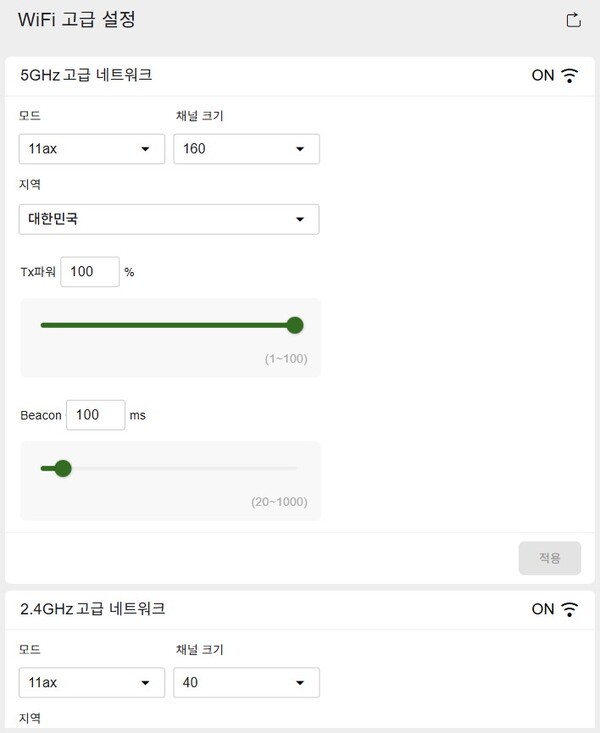Image resolution: width=600 pixels, height=733 pixels.
Task: Toggle the 2.4GHz 고급 네트워크 ON switch
Action: point(543,609)
